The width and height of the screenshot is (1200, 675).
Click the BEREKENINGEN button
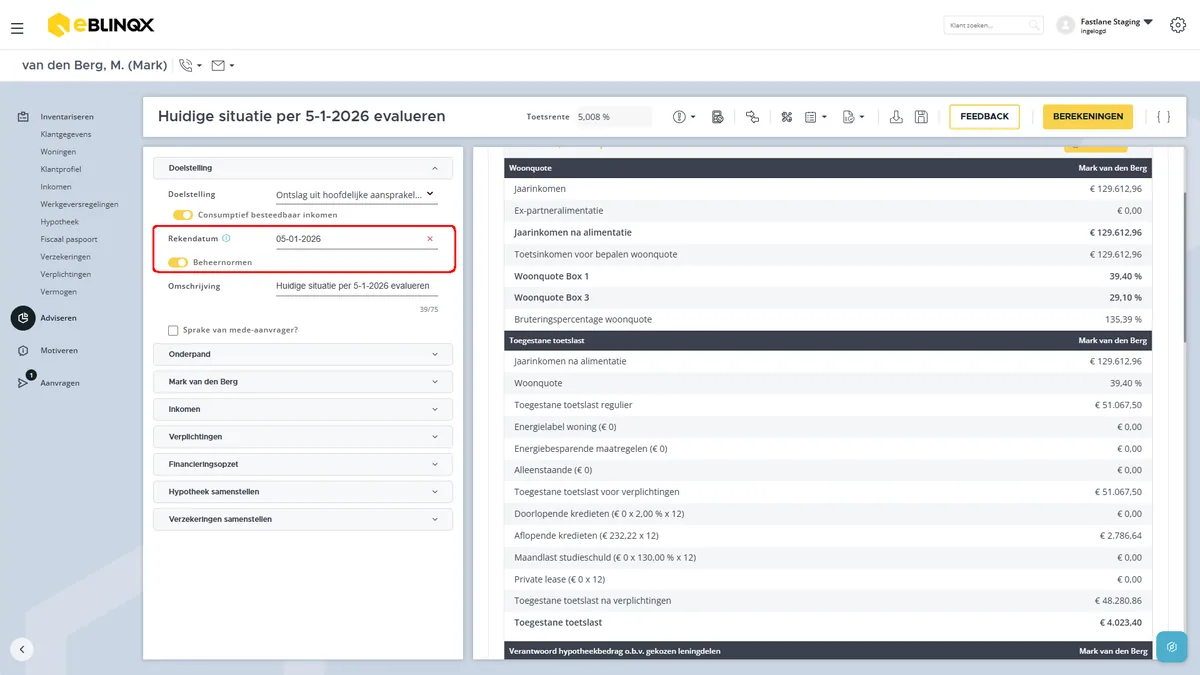tap(1088, 117)
